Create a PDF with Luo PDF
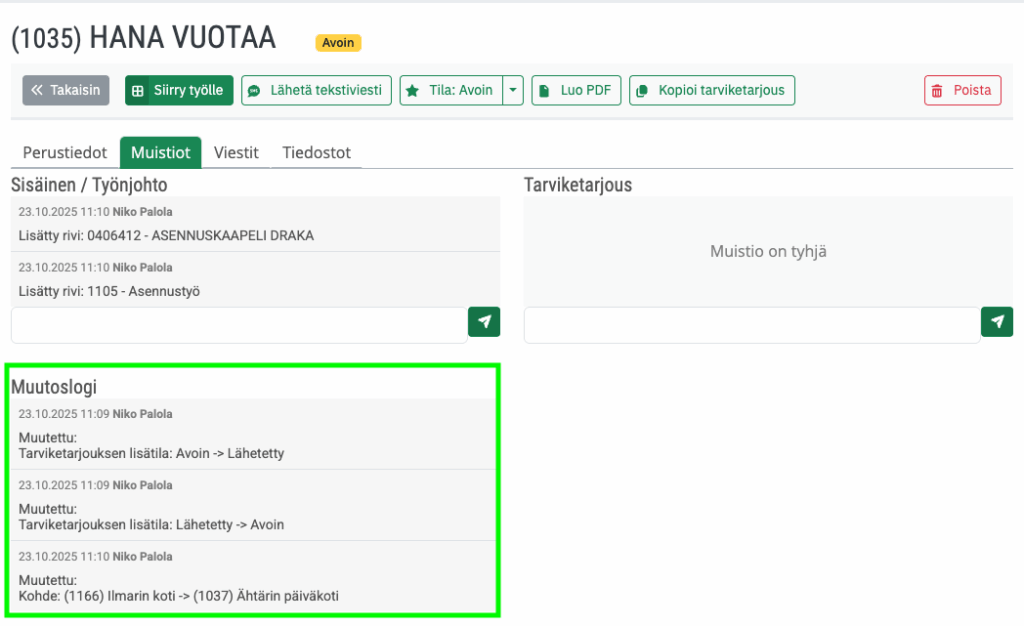This screenshot has height=626, width=1024. 576,90
